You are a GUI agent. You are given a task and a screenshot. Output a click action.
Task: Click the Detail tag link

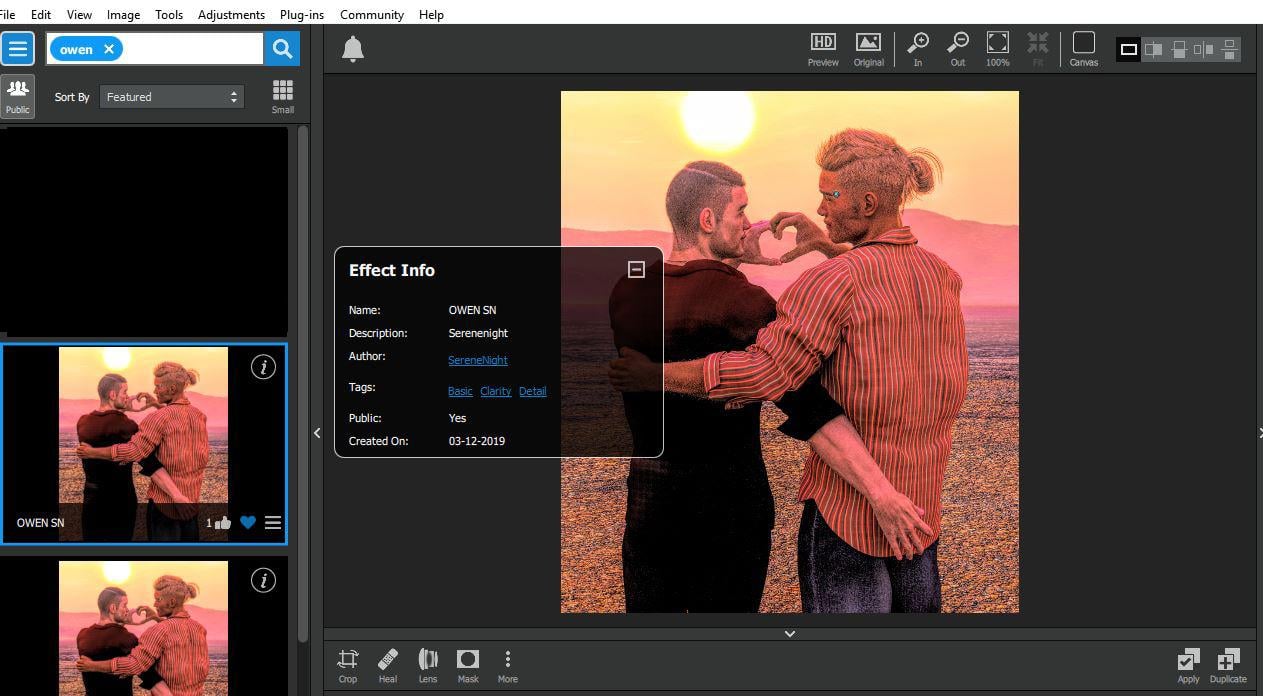click(x=532, y=391)
